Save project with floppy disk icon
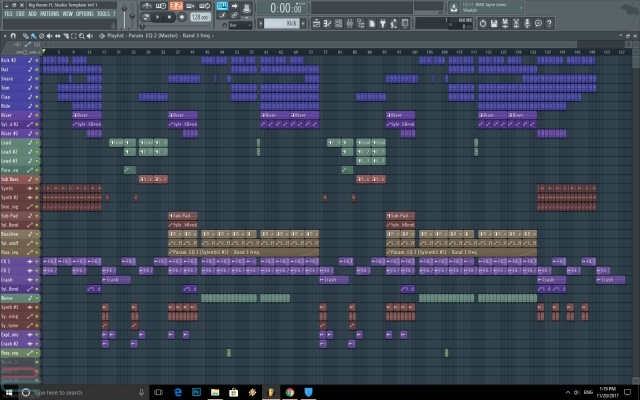This screenshot has width=640, height=400. point(494,24)
